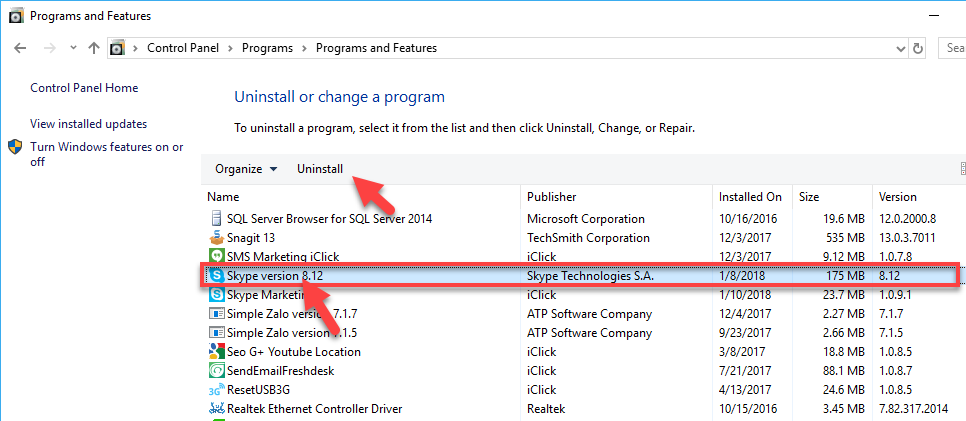Sort the list by the Name column
The height and width of the screenshot is (421, 966).
[x=223, y=197]
